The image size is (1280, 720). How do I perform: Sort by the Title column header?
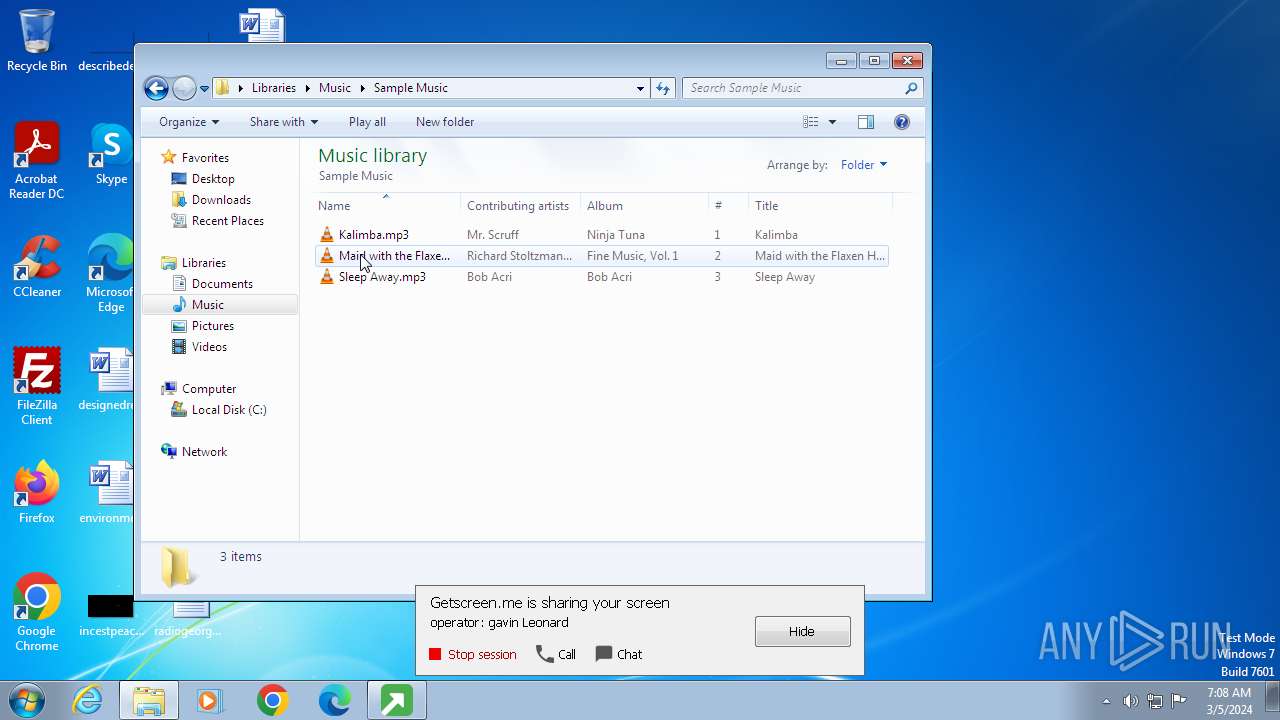[820, 206]
